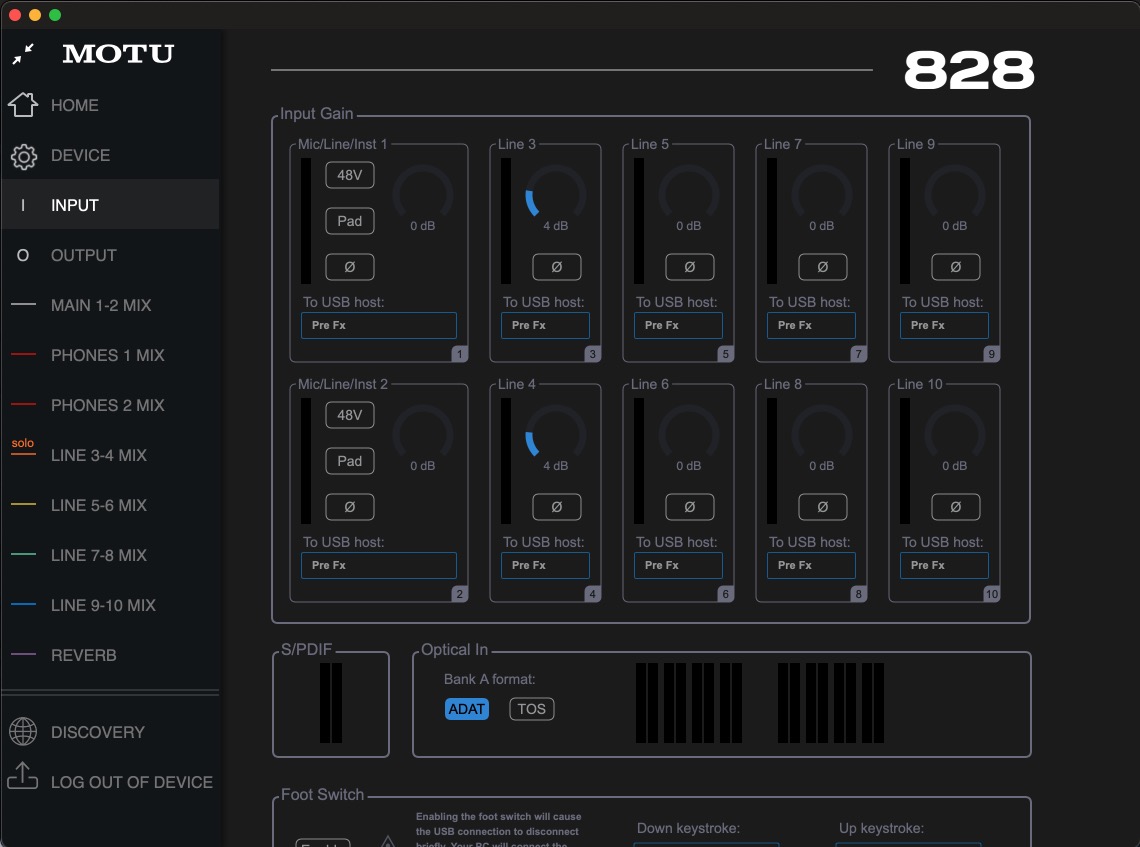Open the DISCOVERY page
The width and height of the screenshot is (1140, 847).
[111, 732]
